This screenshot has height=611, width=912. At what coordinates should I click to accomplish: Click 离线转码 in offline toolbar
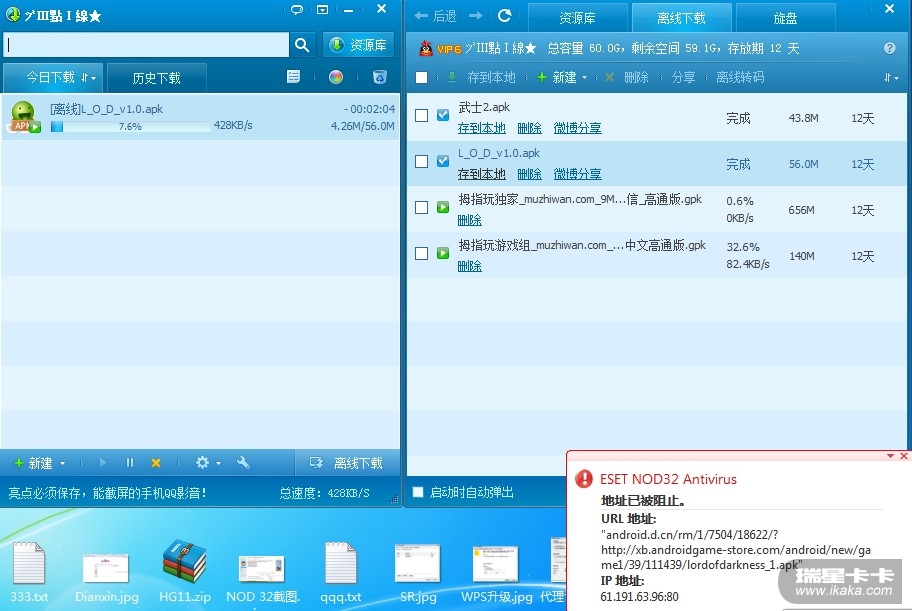pyautogui.click(x=740, y=77)
